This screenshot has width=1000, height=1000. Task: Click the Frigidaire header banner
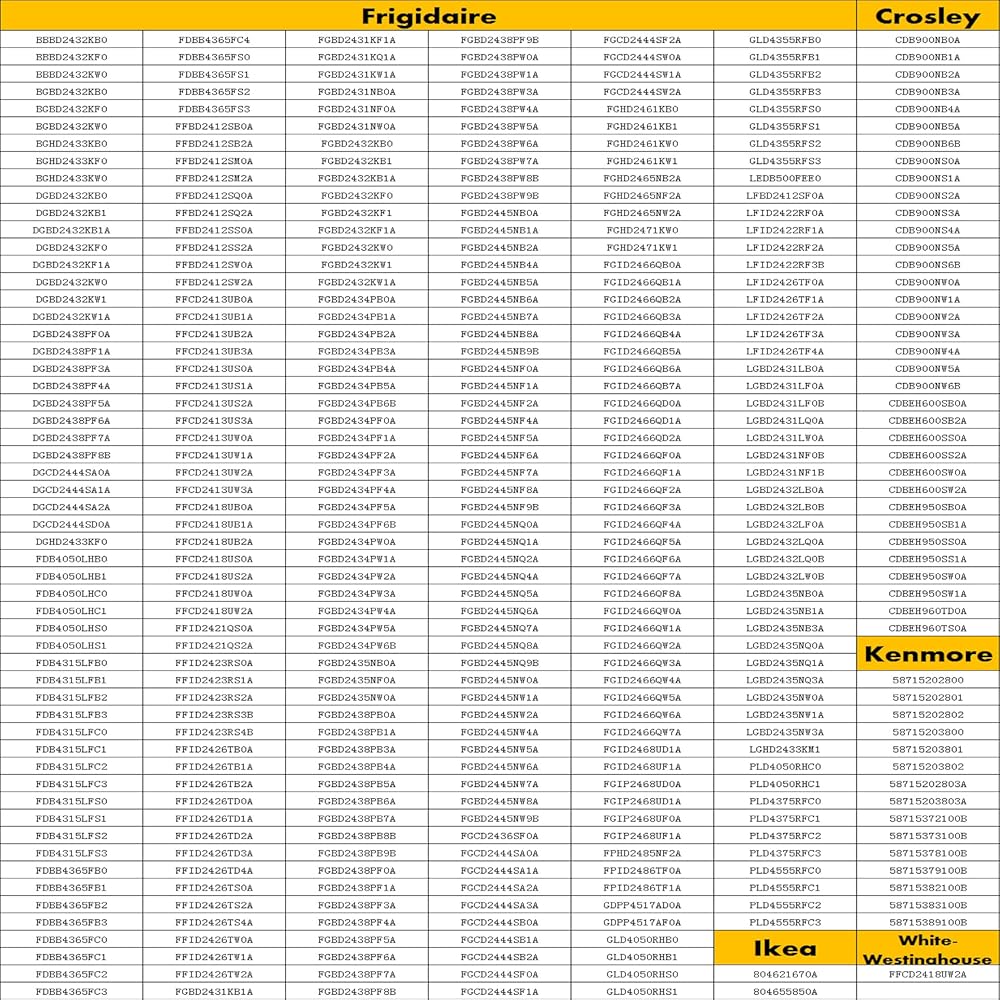[x=428, y=16]
